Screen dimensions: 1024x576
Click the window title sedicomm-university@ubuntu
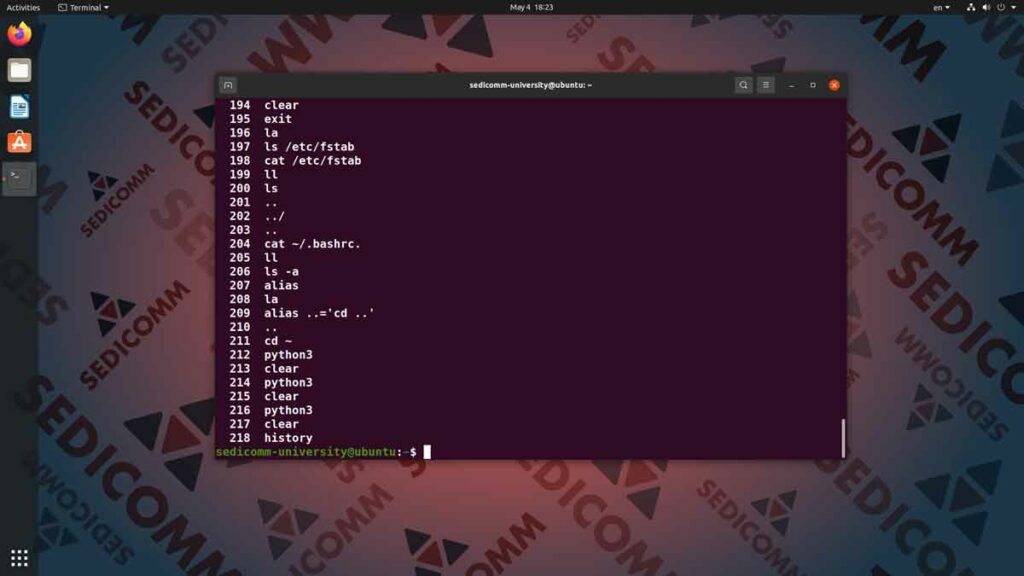coord(530,85)
